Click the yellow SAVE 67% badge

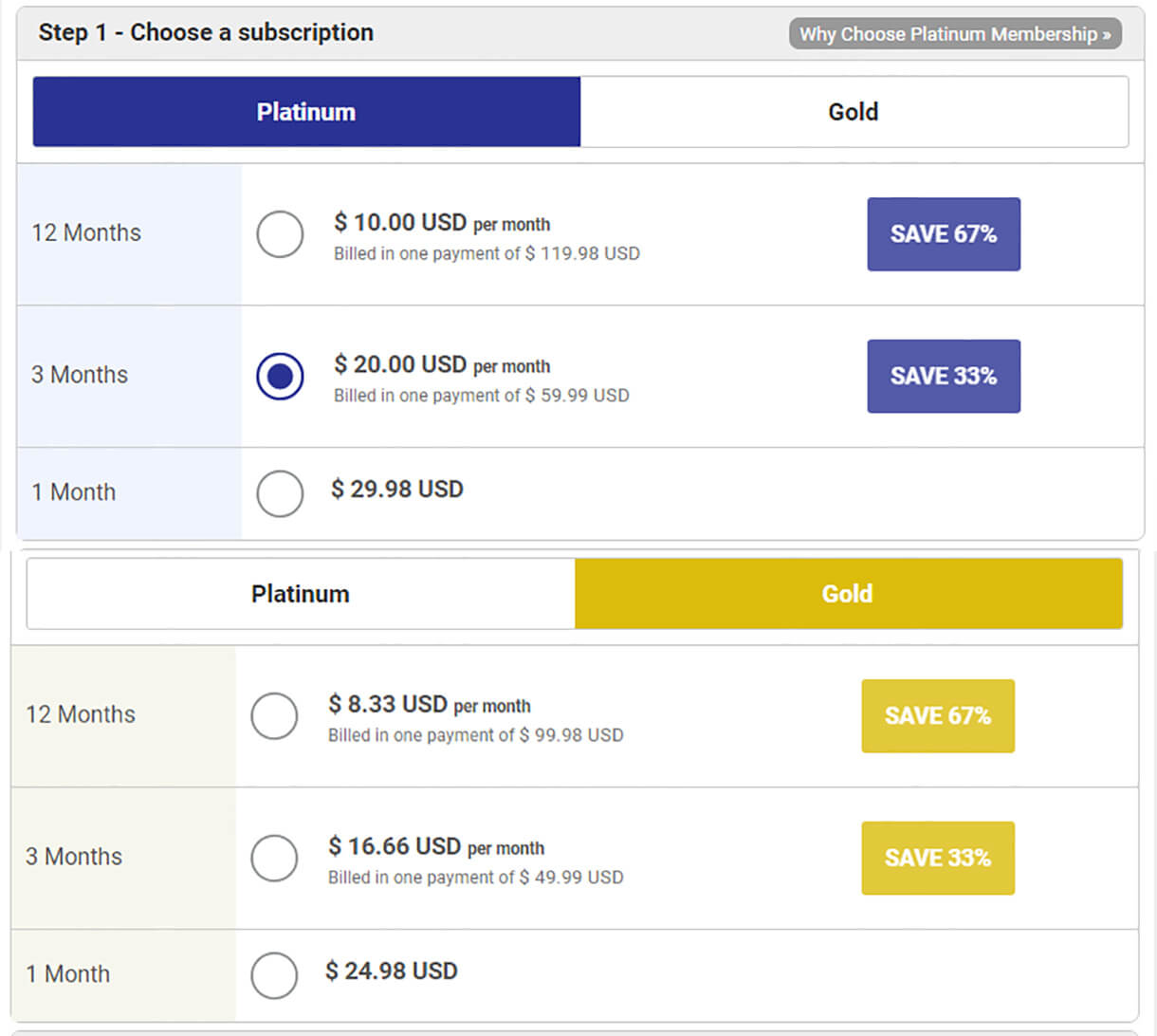938,716
